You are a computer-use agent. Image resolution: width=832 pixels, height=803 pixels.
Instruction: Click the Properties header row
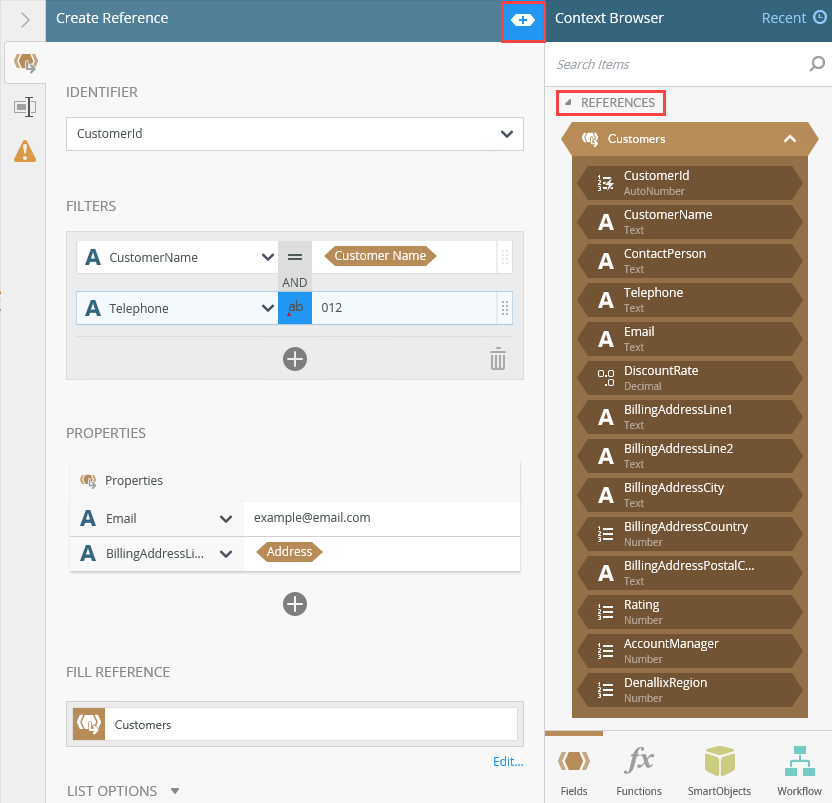pyautogui.click(x=295, y=481)
